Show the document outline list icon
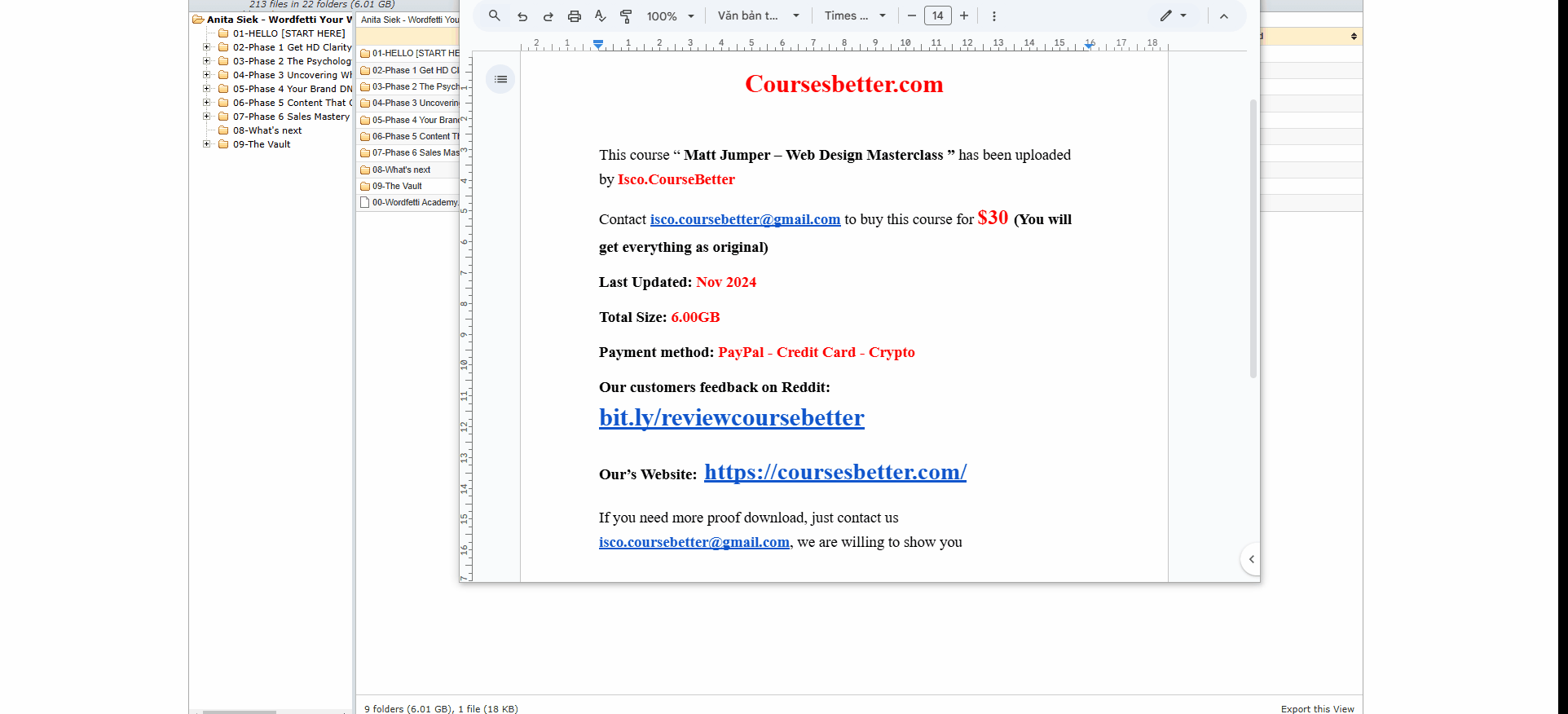 pos(500,79)
